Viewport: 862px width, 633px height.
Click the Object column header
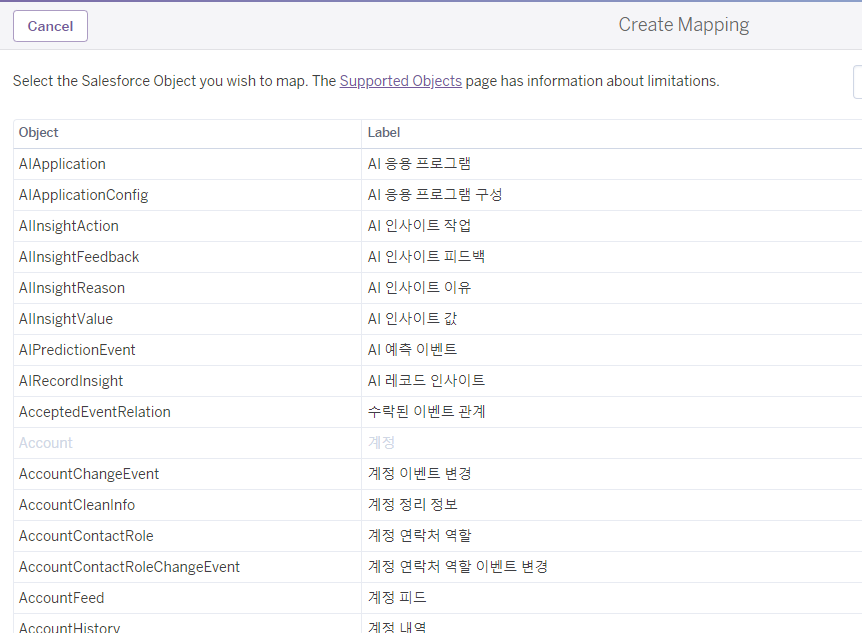pyautogui.click(x=38, y=133)
